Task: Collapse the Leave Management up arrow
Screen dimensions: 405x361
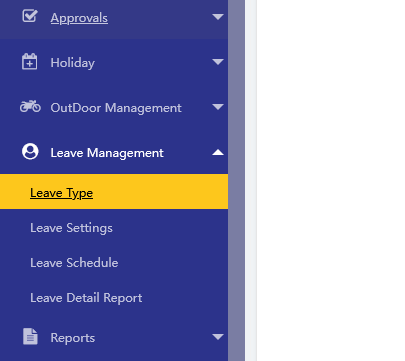Action: point(218,152)
